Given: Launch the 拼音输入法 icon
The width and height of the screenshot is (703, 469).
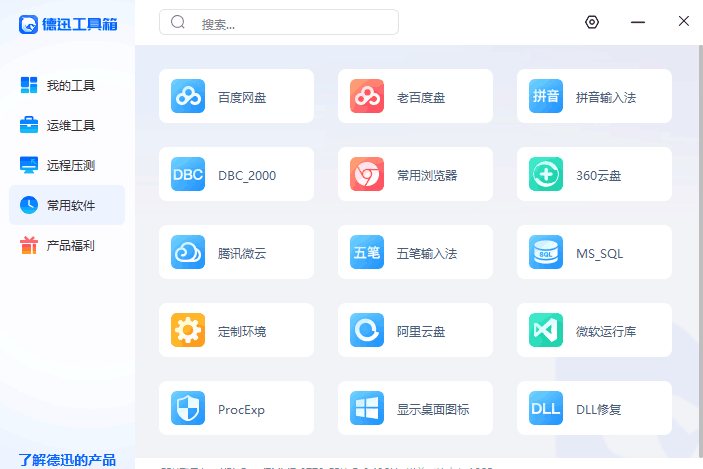Looking at the screenshot, I should (546, 97).
